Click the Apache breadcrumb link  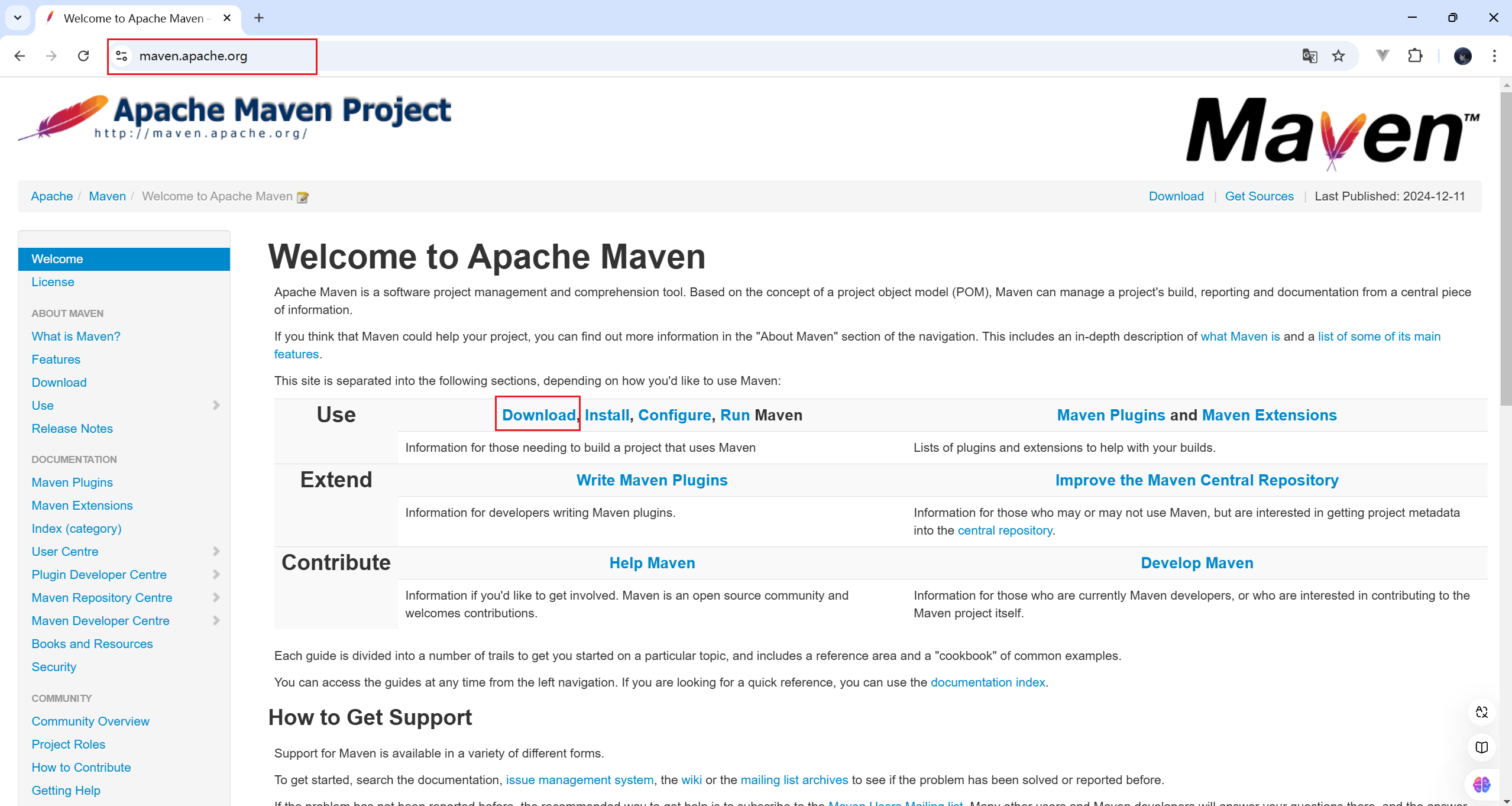pyautogui.click(x=52, y=196)
